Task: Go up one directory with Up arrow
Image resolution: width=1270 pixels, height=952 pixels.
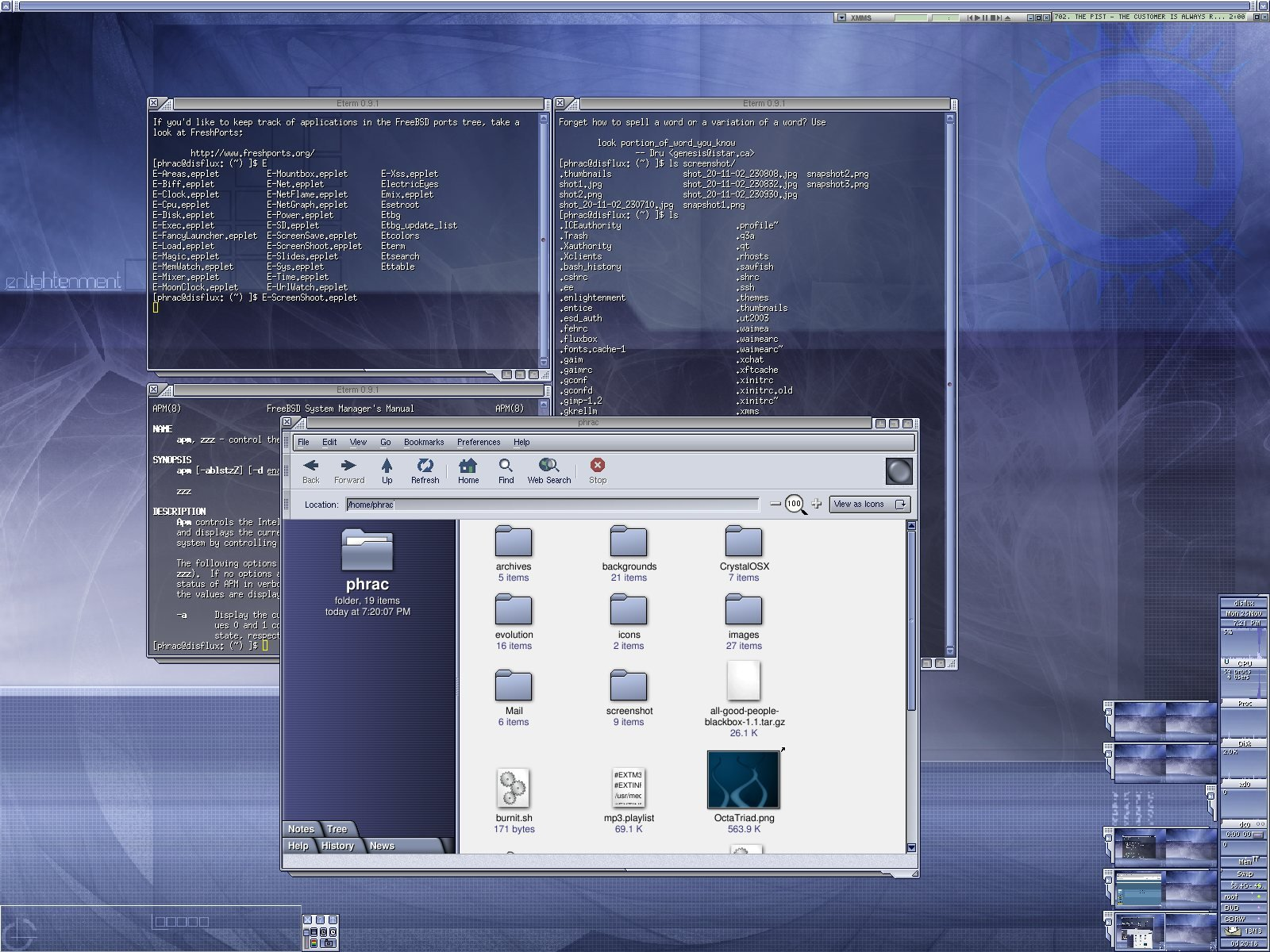Action: point(387,470)
